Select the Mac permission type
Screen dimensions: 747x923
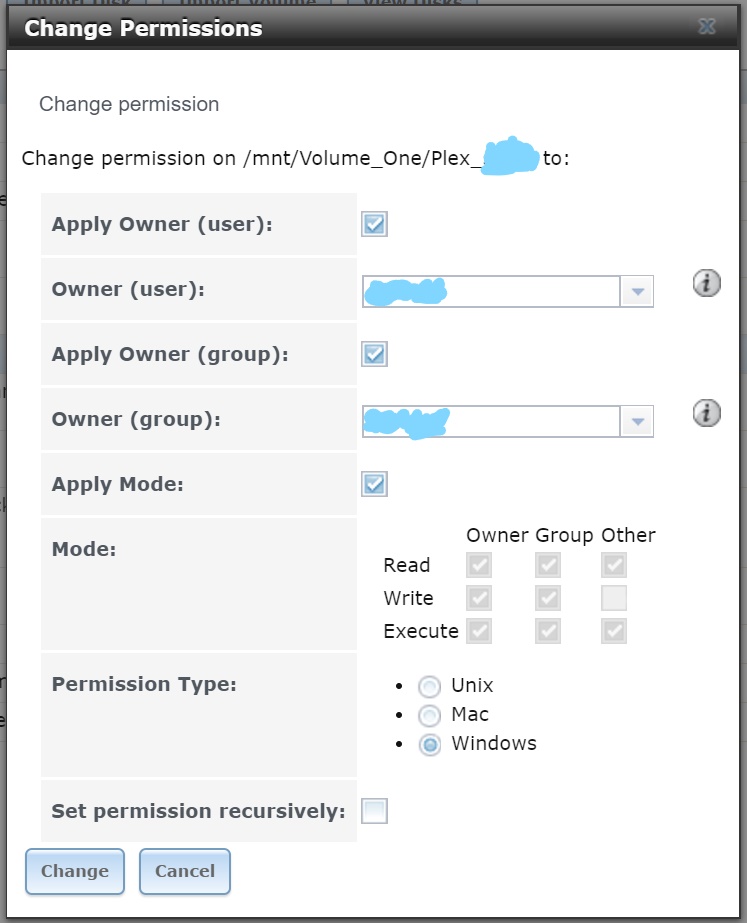tap(430, 715)
